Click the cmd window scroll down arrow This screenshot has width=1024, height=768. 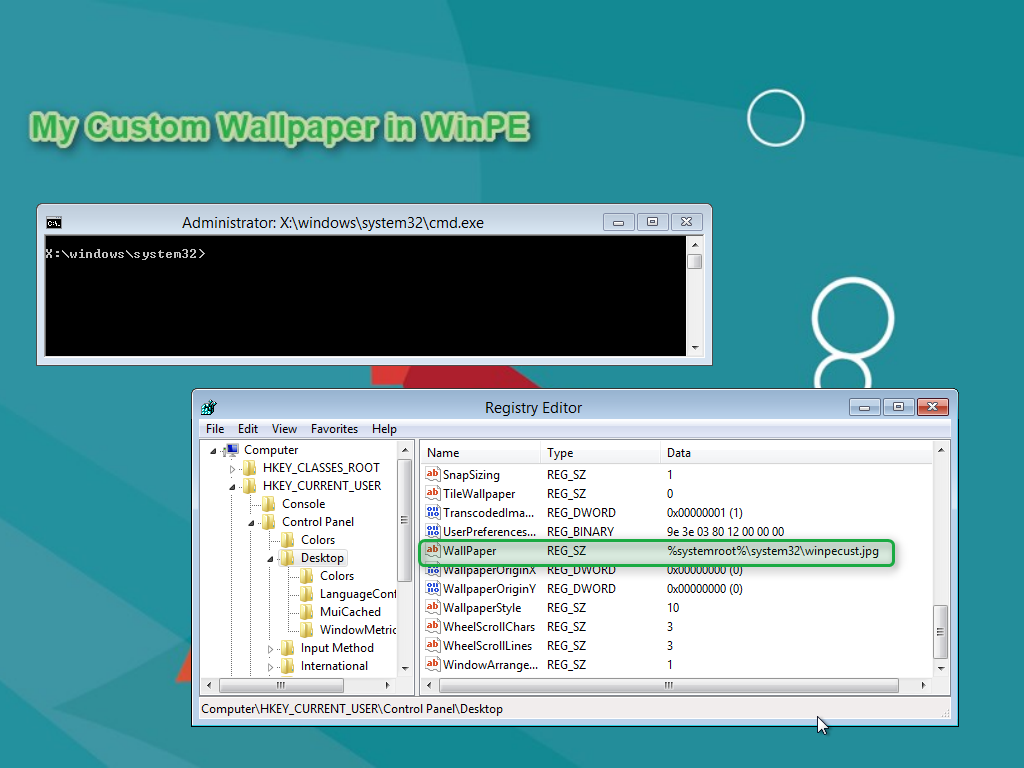tap(695, 347)
